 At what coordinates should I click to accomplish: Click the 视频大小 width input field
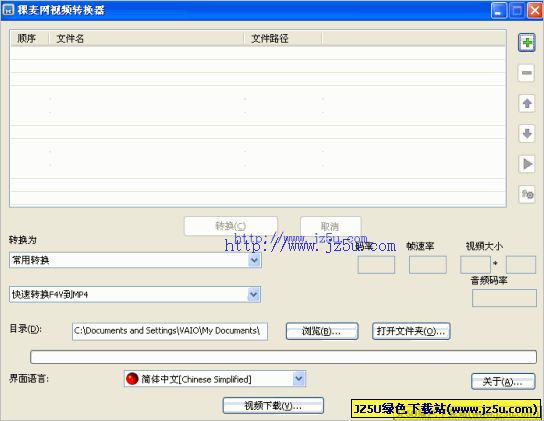tap(475, 265)
